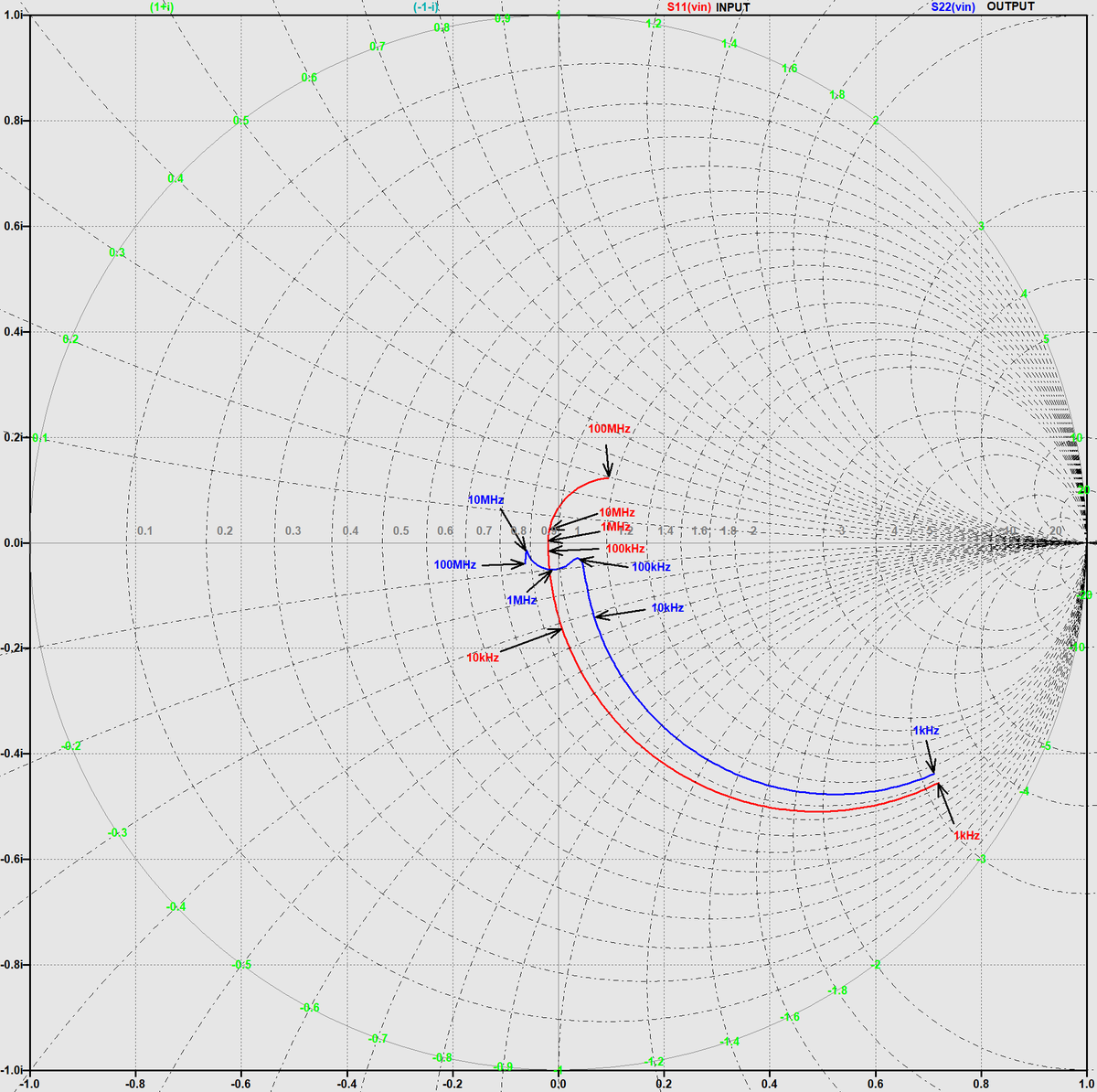This screenshot has height=1092, width=1097.
Task: Select the red 100MHz frequency annotation
Action: (609, 428)
